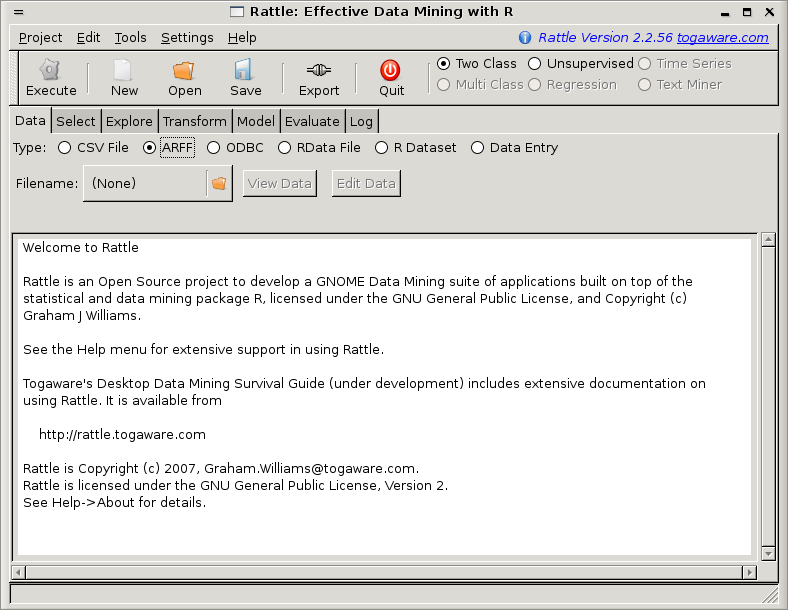Click the horizontal scrollbar left arrow
The image size is (788, 610).
(x=19, y=572)
